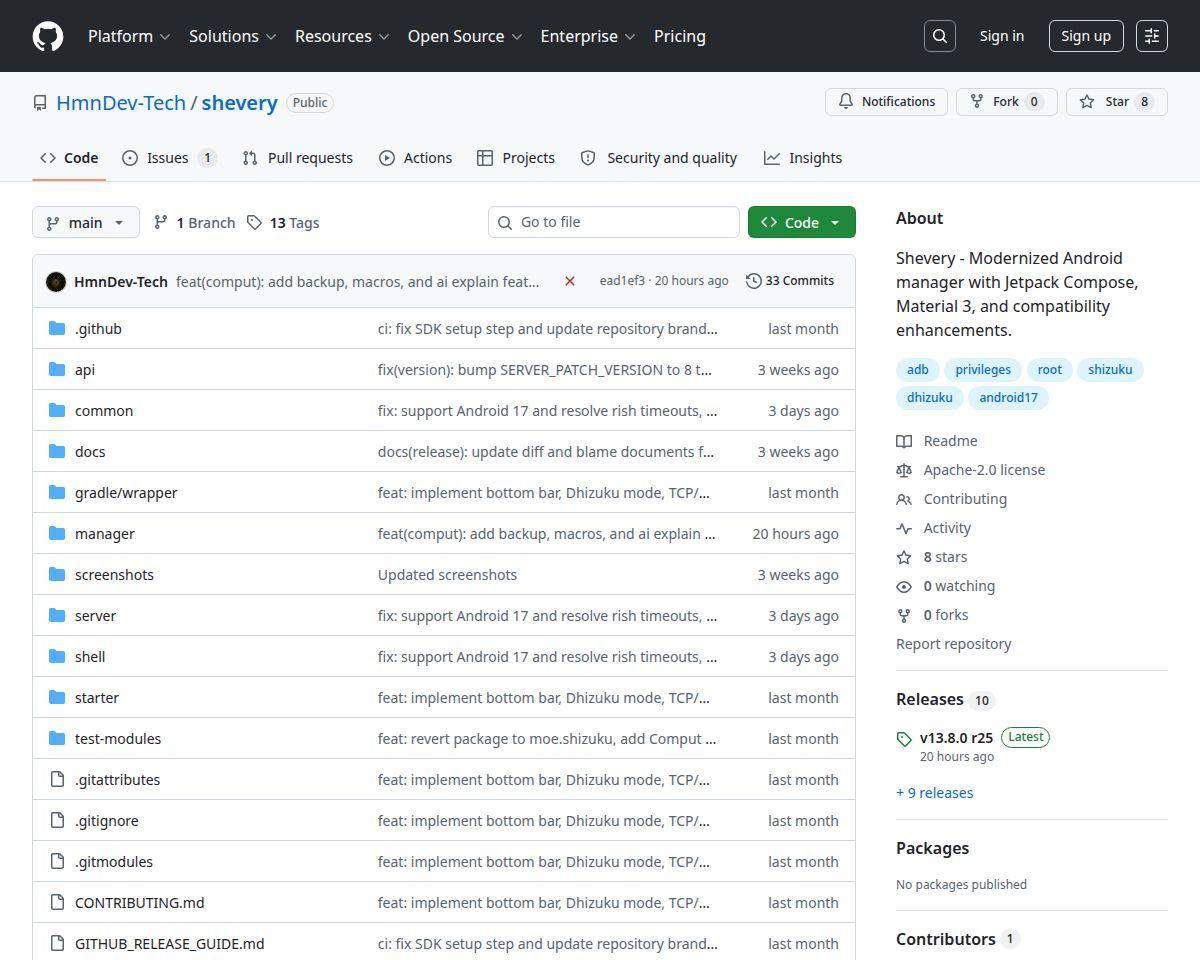The height and width of the screenshot is (960, 1200).
Task: Switch to the Projects tab
Action: point(516,158)
